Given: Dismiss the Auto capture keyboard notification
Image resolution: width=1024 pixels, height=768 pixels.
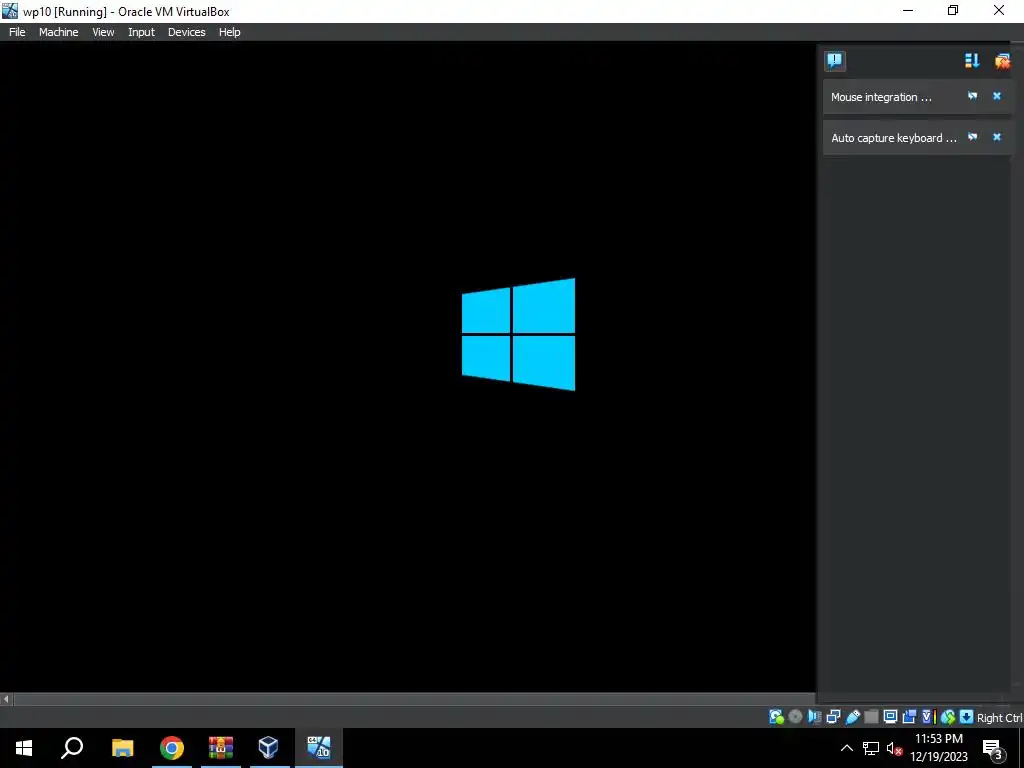Looking at the screenshot, I should tap(997, 137).
